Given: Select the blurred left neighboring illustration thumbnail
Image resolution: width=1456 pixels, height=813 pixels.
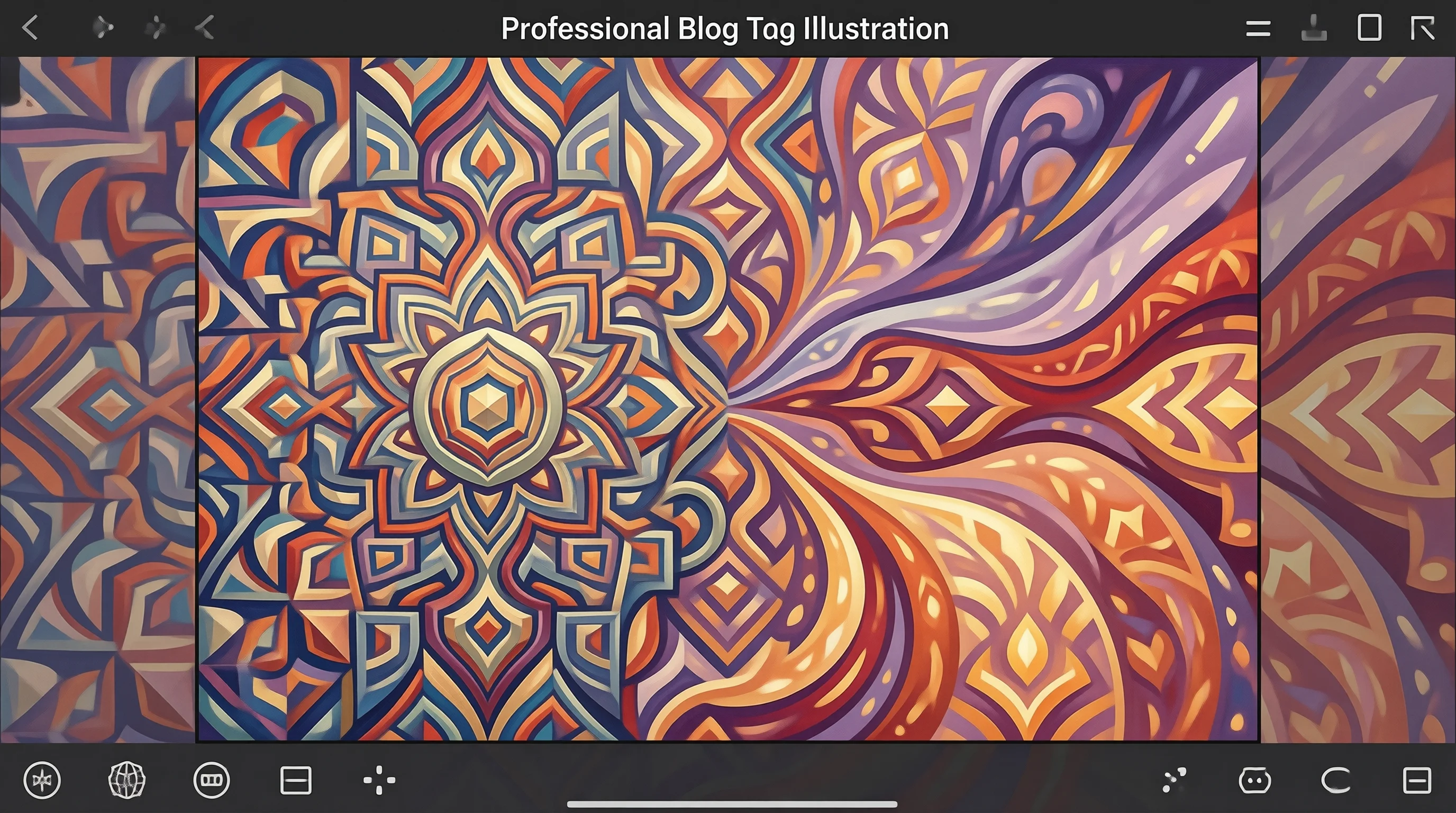Looking at the screenshot, I should pyautogui.click(x=97, y=399).
